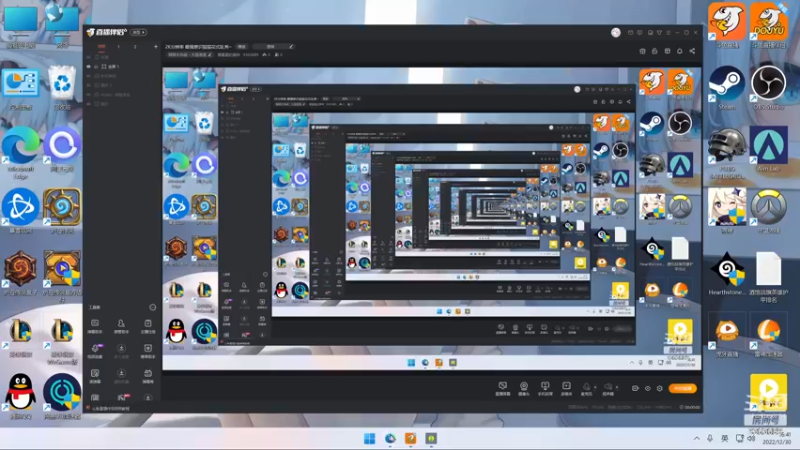Toggle visibility eye of the 全屏 1 source

tap(88, 66)
